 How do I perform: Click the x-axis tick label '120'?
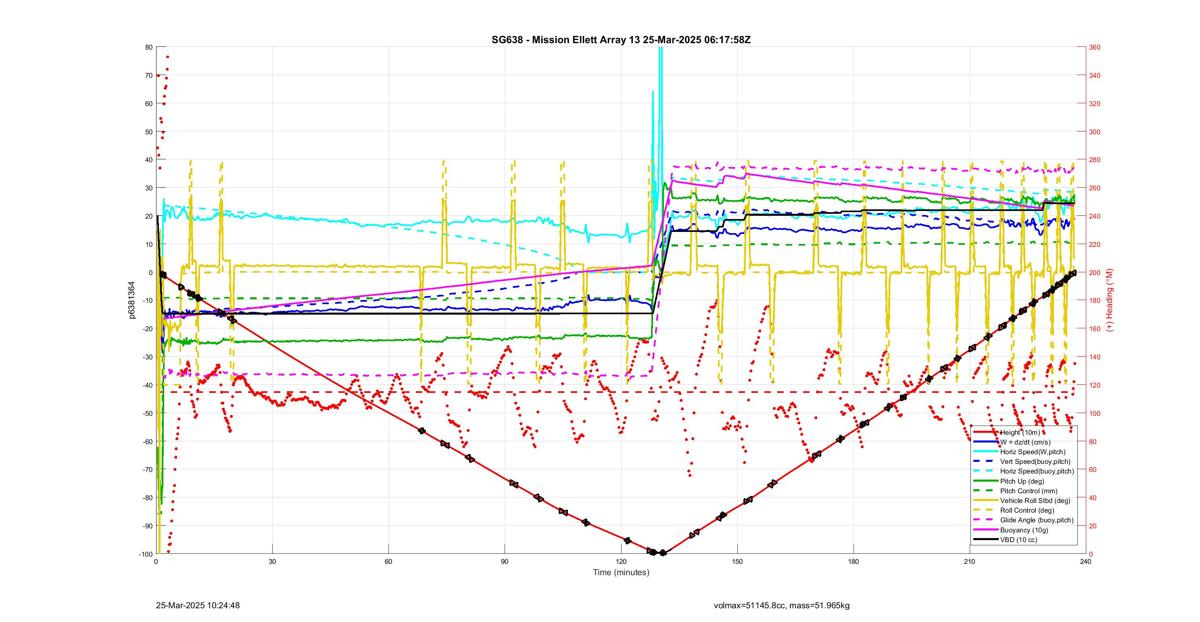point(621,562)
